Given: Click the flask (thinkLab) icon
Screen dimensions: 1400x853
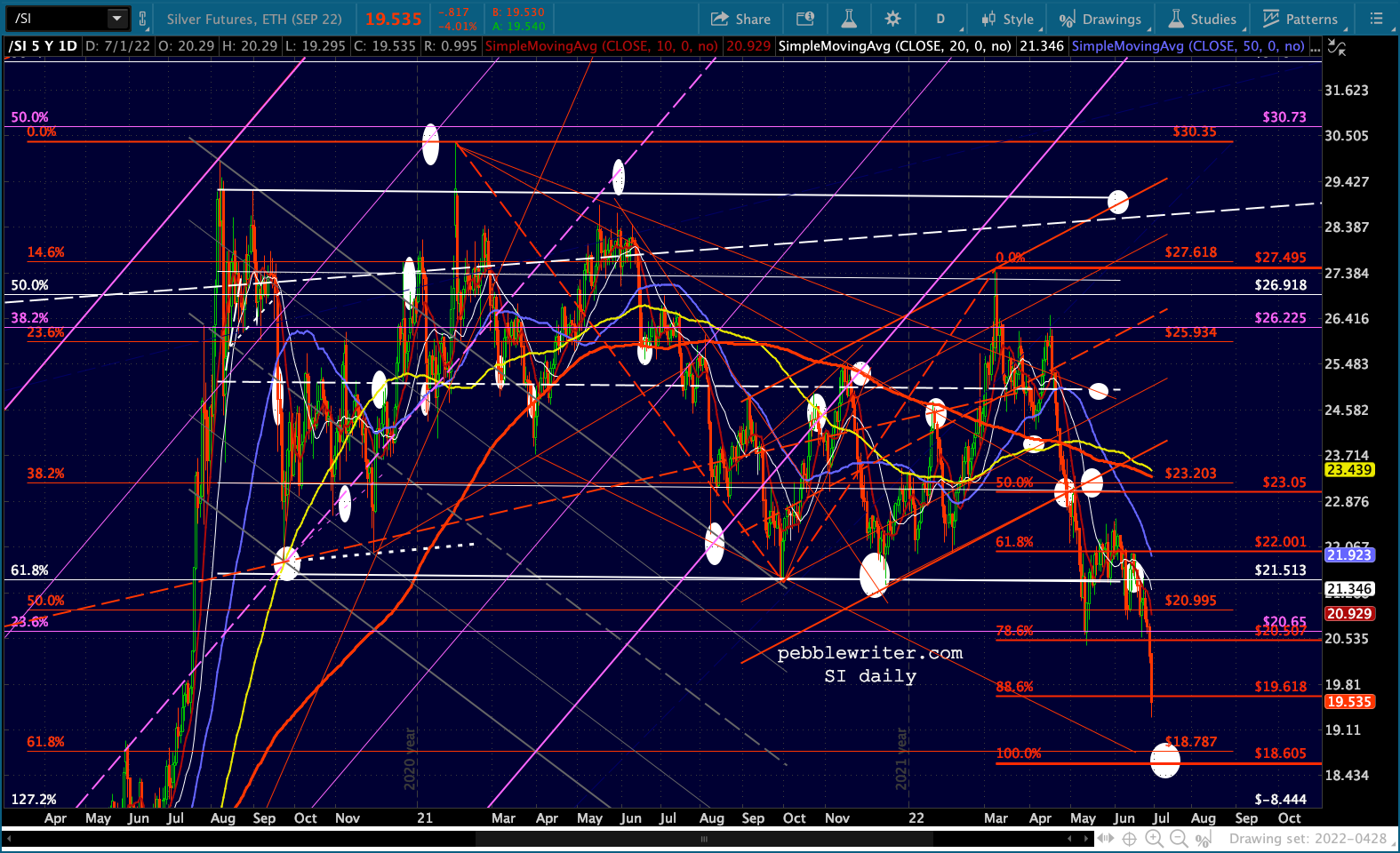Looking at the screenshot, I should pyautogui.click(x=849, y=19).
